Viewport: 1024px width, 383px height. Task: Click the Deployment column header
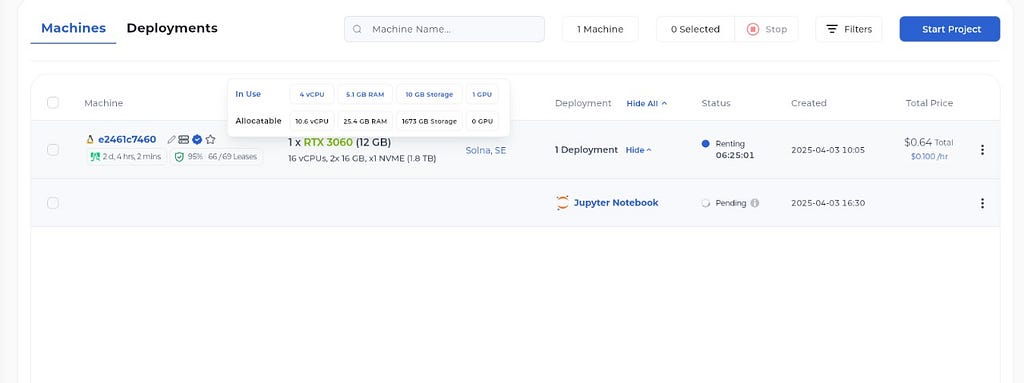coord(583,103)
